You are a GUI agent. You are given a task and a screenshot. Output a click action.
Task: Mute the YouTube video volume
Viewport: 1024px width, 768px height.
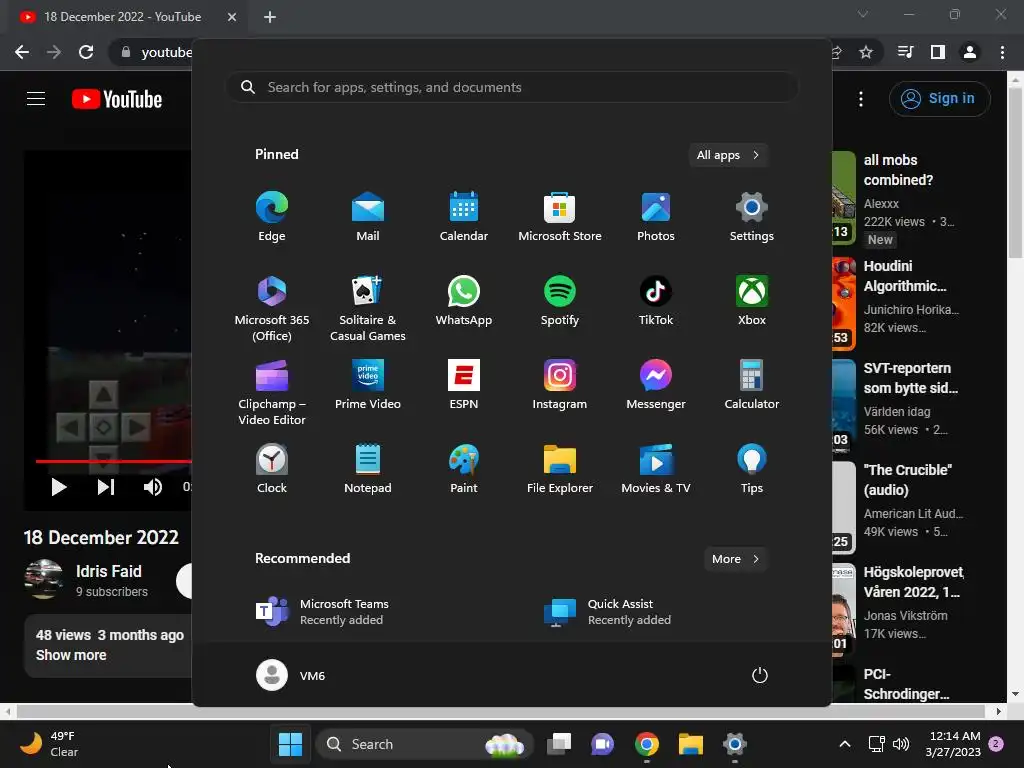coord(153,487)
